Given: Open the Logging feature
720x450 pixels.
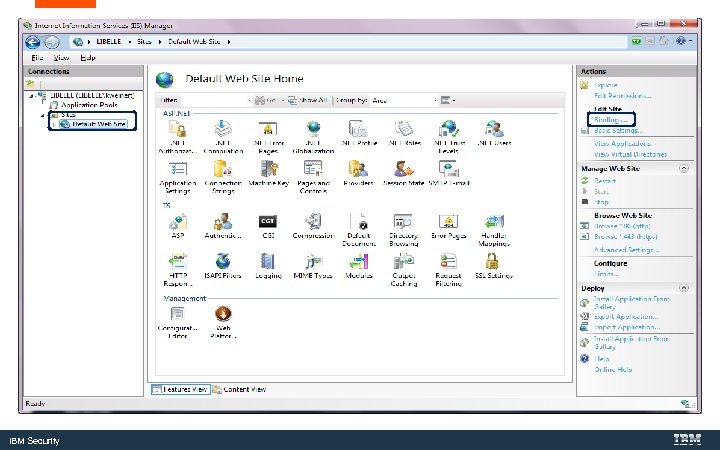Looking at the screenshot, I should [268, 266].
